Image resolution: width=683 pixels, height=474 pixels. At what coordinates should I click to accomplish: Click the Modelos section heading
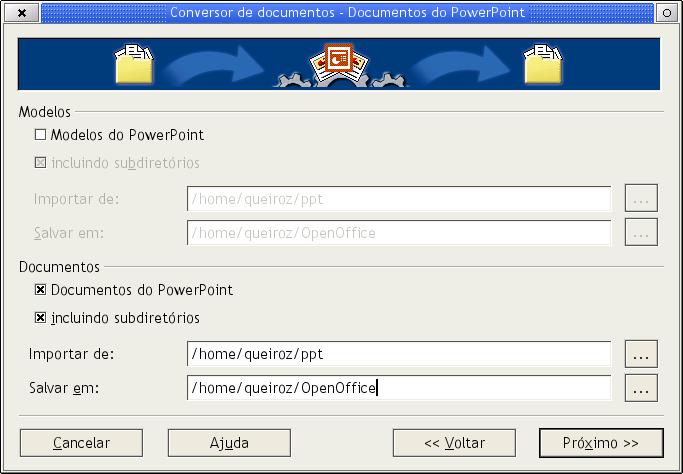pyautogui.click(x=44, y=112)
